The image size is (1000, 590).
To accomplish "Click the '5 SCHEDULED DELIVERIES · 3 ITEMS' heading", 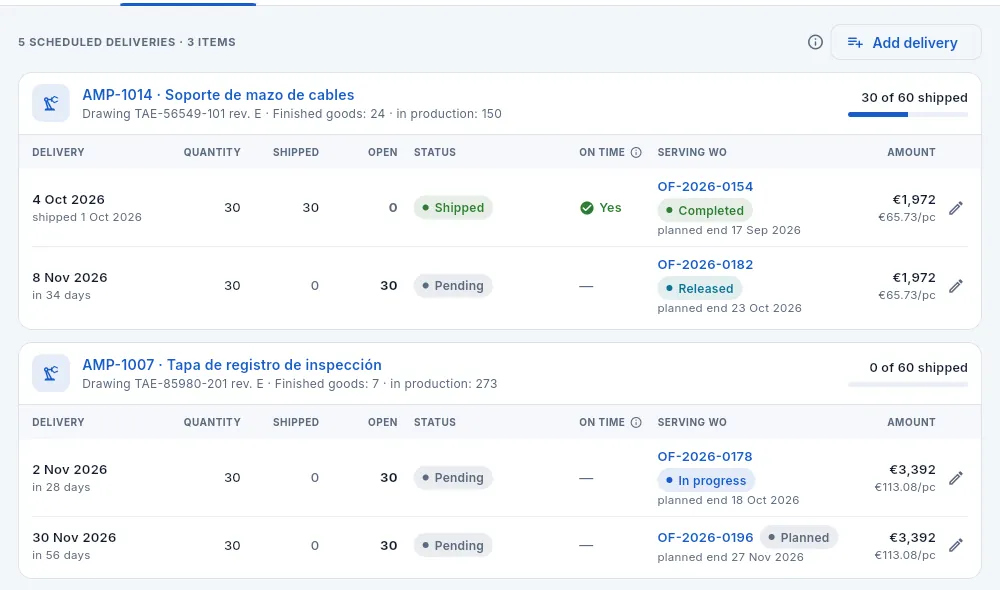I will click(127, 42).
